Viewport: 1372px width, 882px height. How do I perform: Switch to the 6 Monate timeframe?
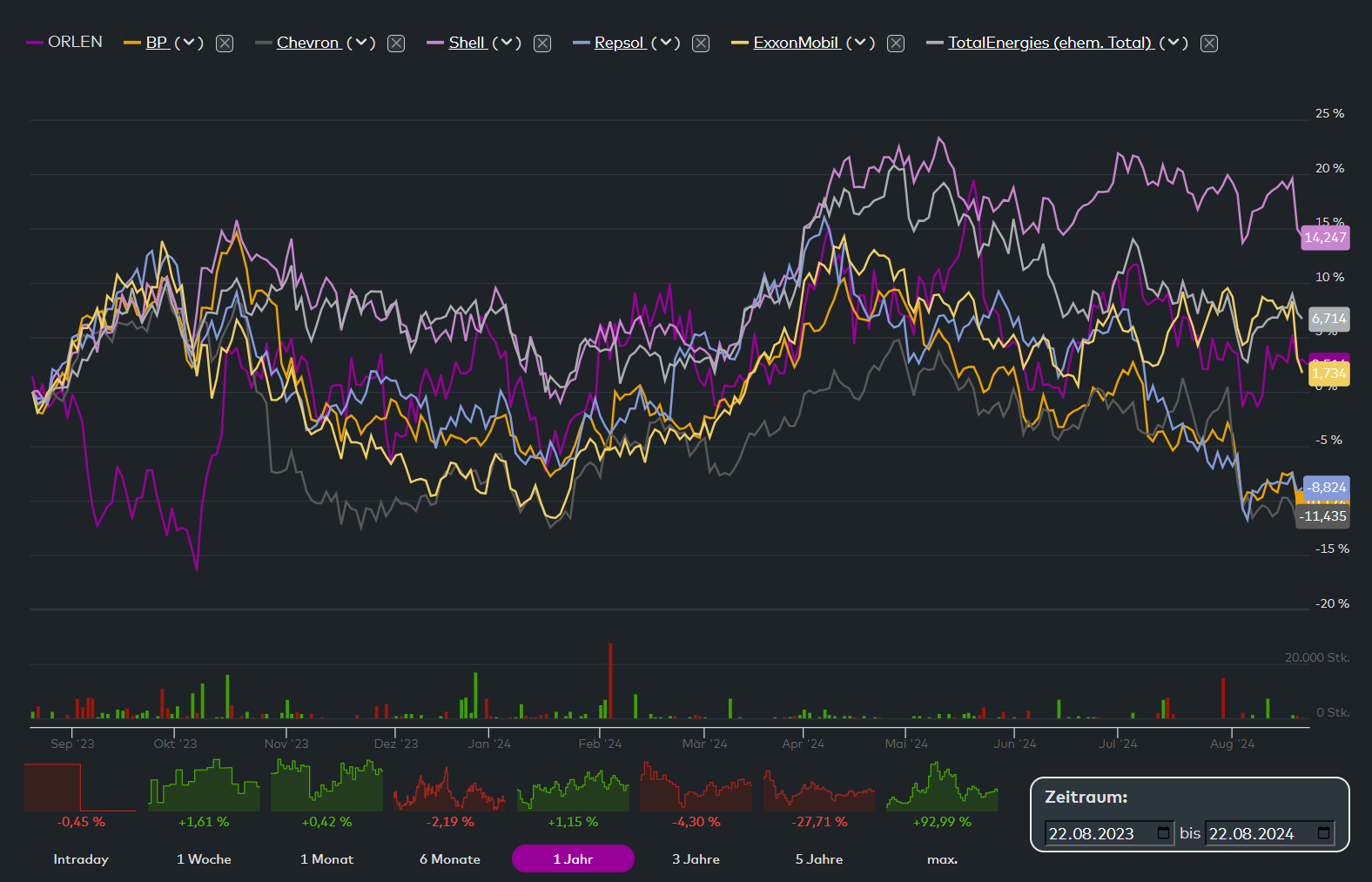point(450,859)
